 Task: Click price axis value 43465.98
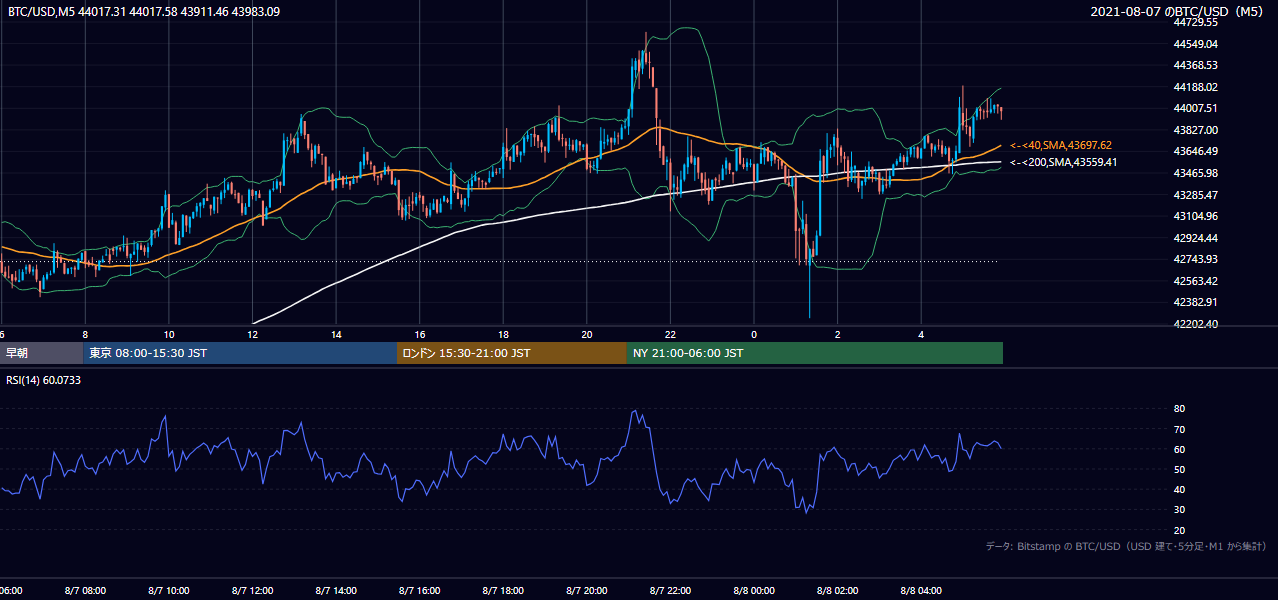click(x=1195, y=173)
